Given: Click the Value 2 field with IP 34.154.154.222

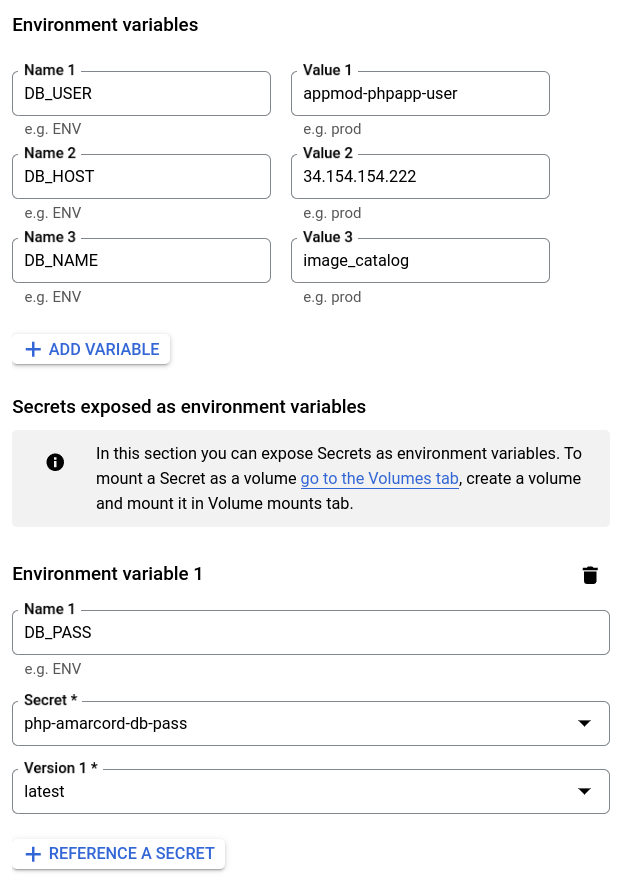Looking at the screenshot, I should tap(420, 177).
